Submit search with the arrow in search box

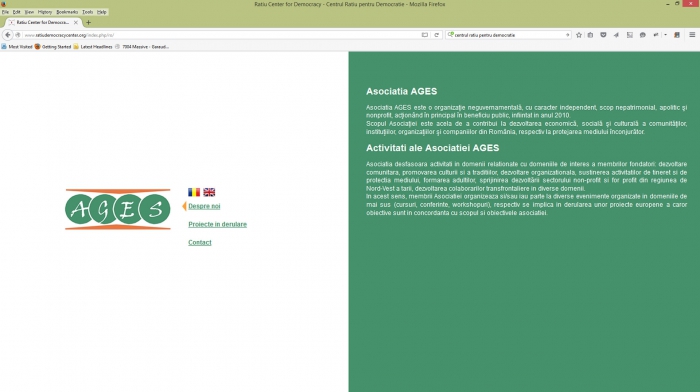[567, 35]
